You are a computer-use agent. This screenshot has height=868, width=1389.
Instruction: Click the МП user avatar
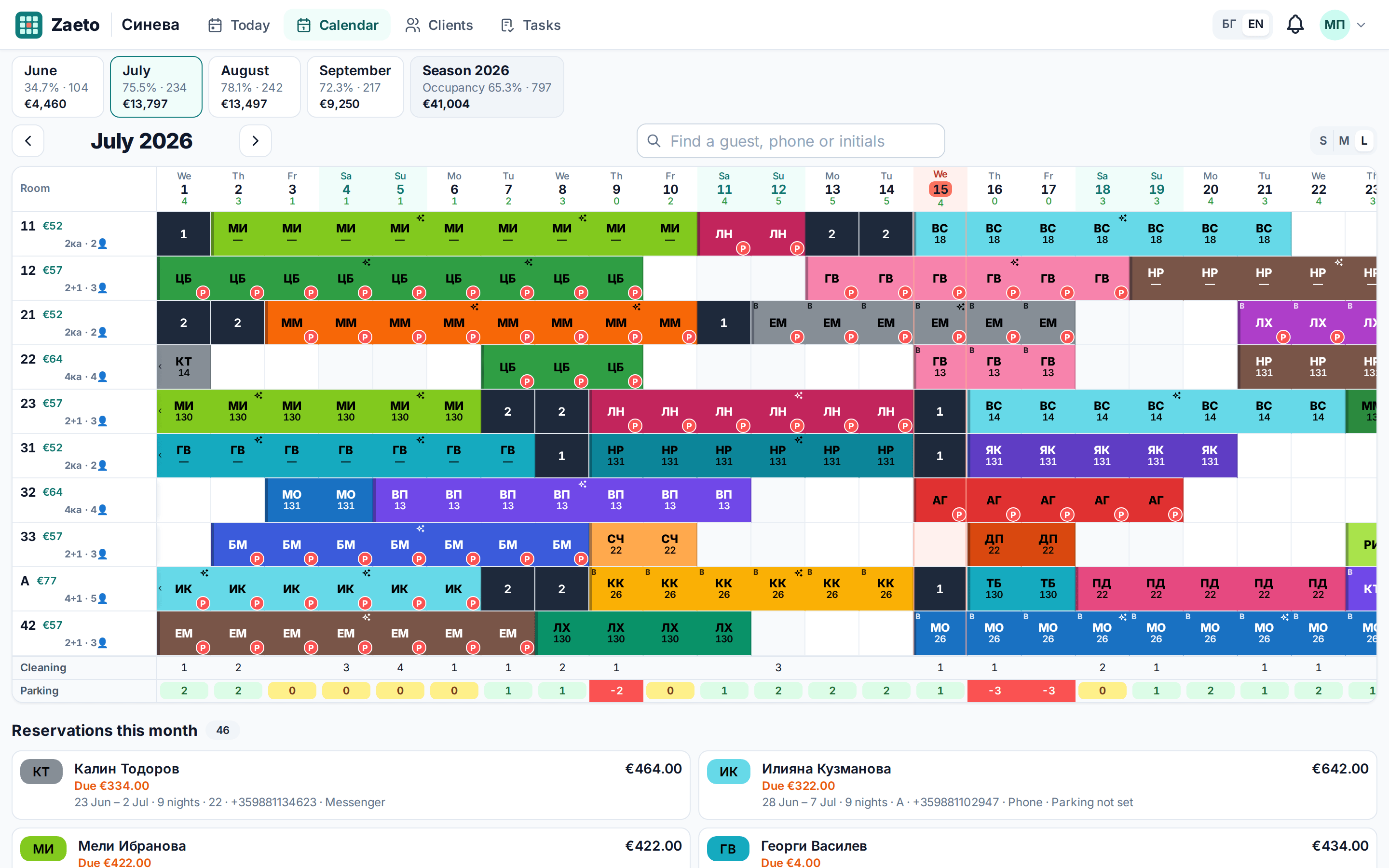pos(1335,25)
